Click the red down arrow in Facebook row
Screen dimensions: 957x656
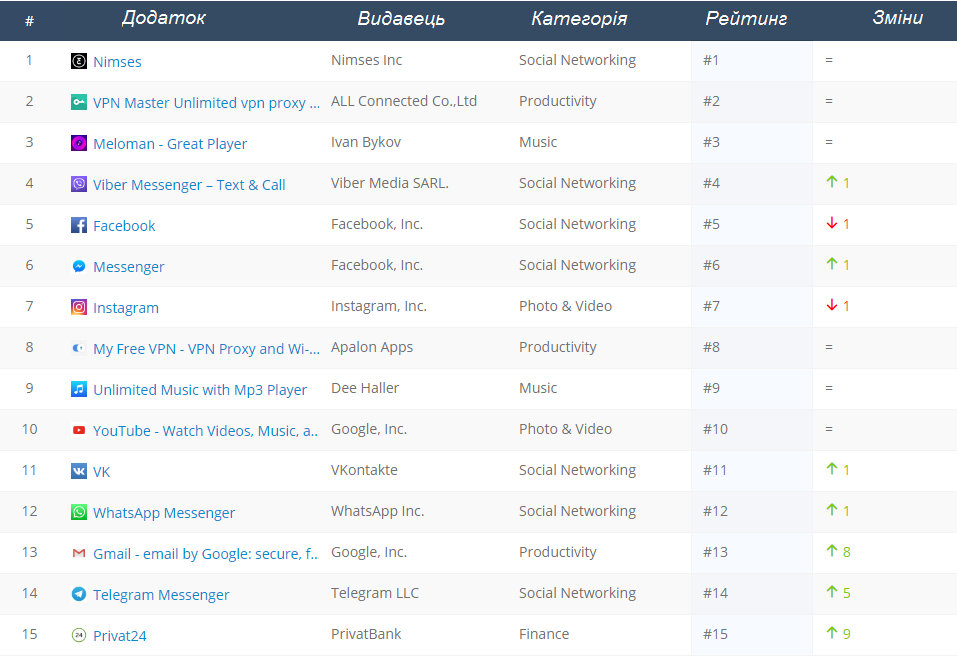(831, 223)
